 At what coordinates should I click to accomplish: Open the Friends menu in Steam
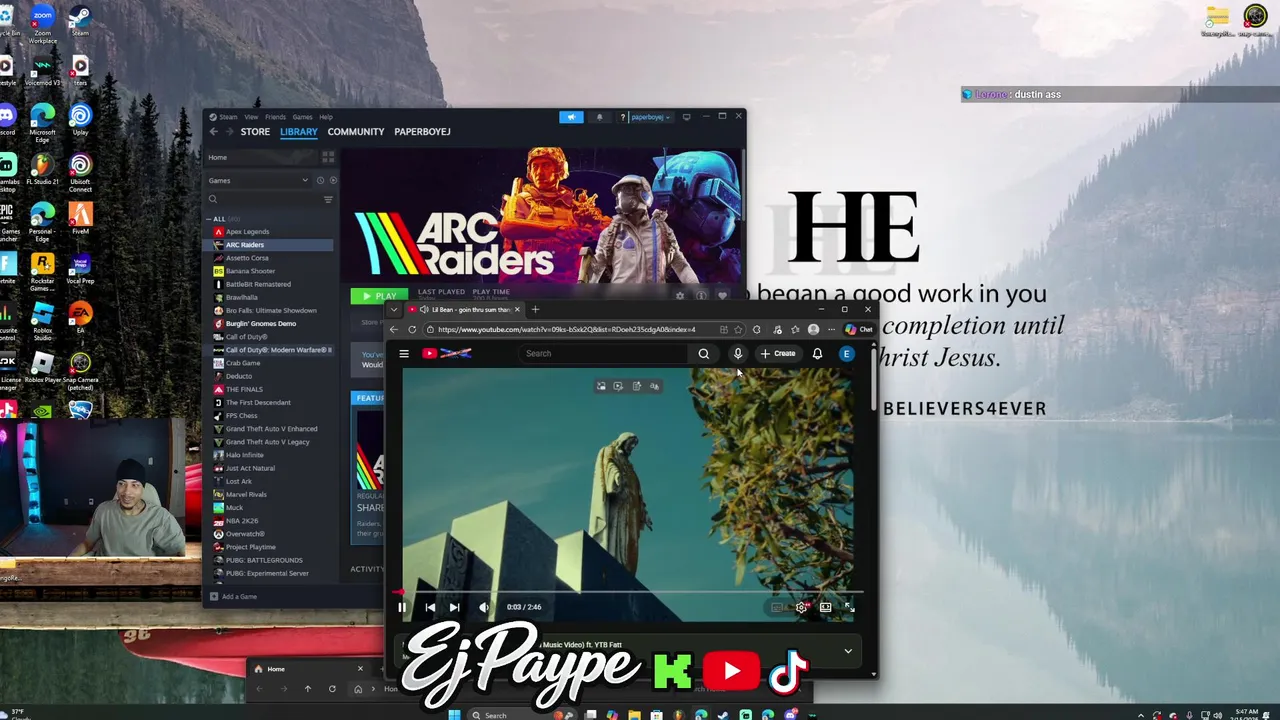pos(275,117)
